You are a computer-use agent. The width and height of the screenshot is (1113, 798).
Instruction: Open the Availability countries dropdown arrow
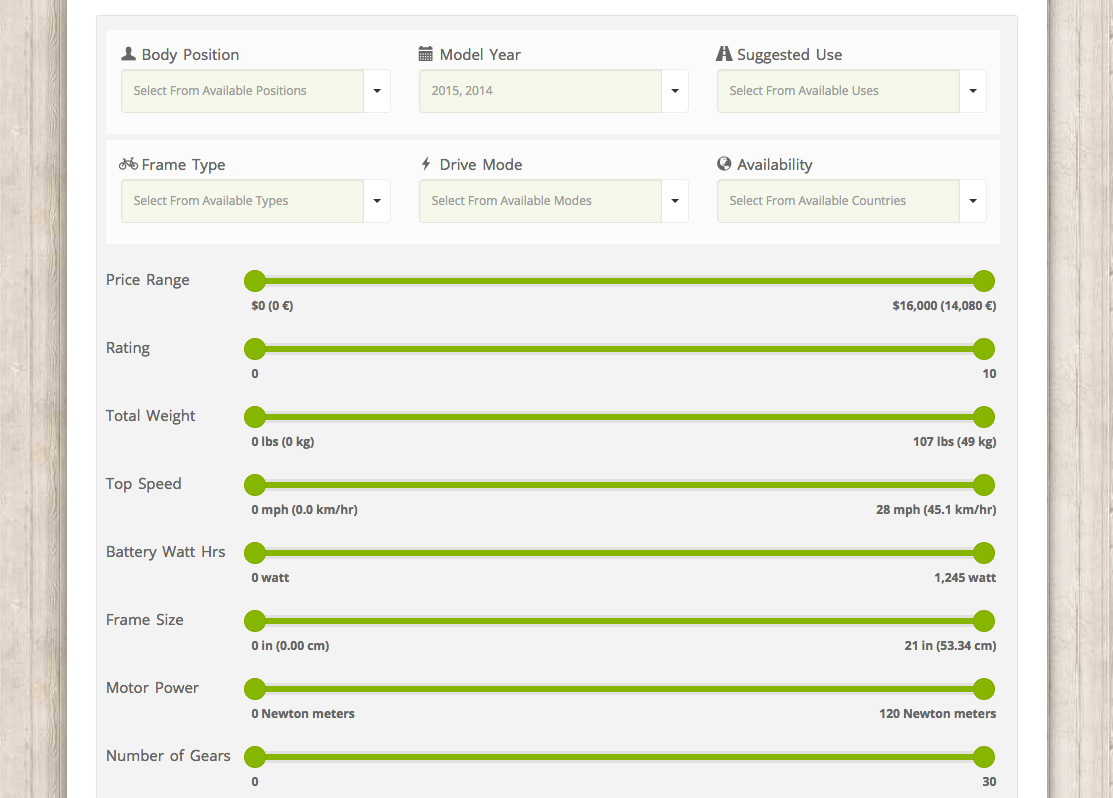click(x=973, y=201)
